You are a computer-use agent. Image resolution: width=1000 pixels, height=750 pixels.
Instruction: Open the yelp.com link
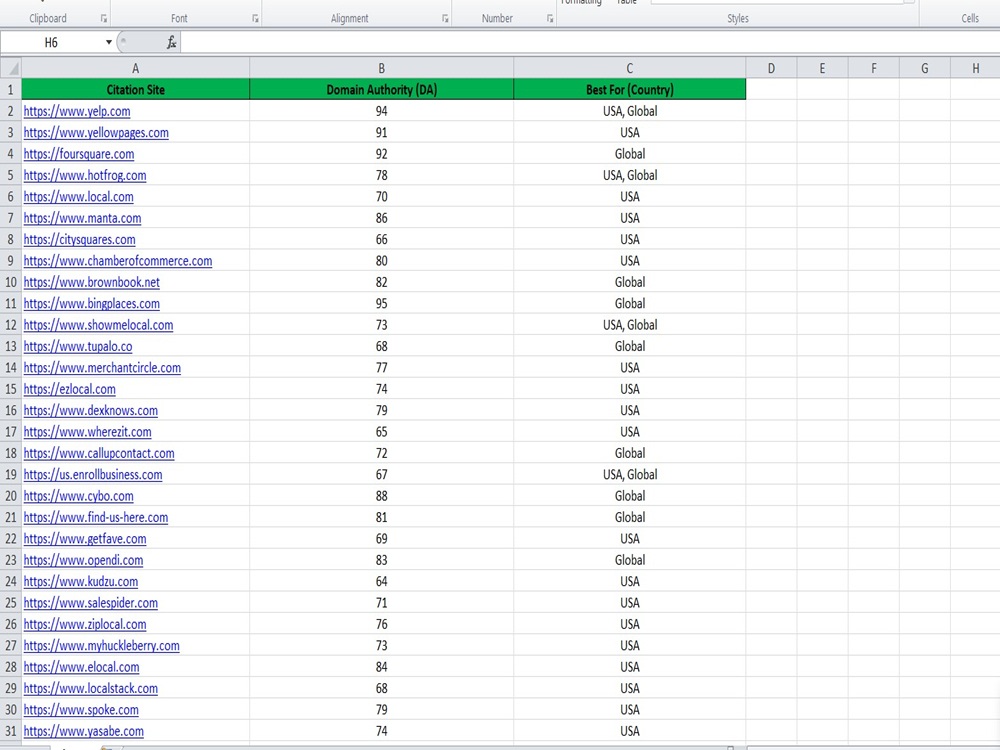77,111
